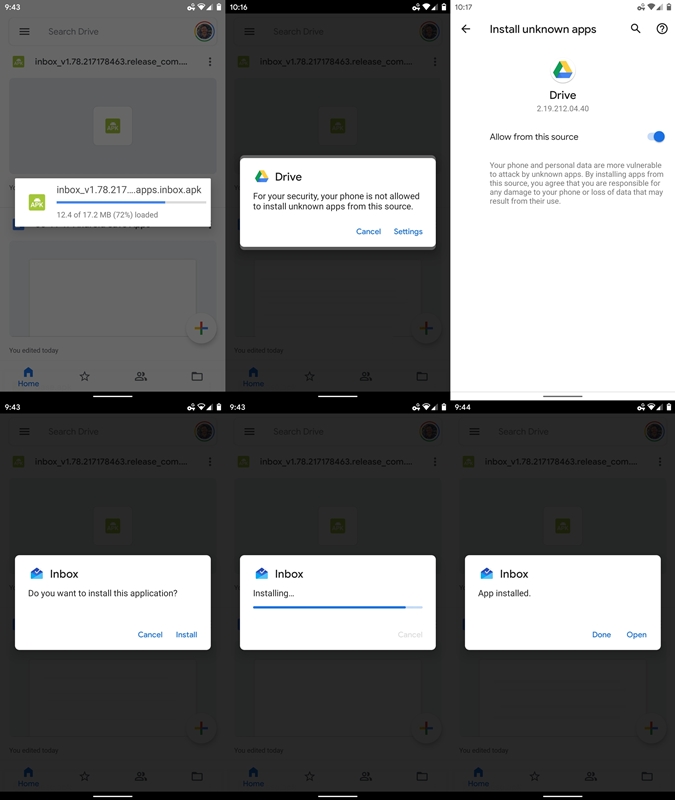The height and width of the screenshot is (800, 675).
Task: Tap Drive icon in security warning dialog
Action: pyautogui.click(x=262, y=177)
